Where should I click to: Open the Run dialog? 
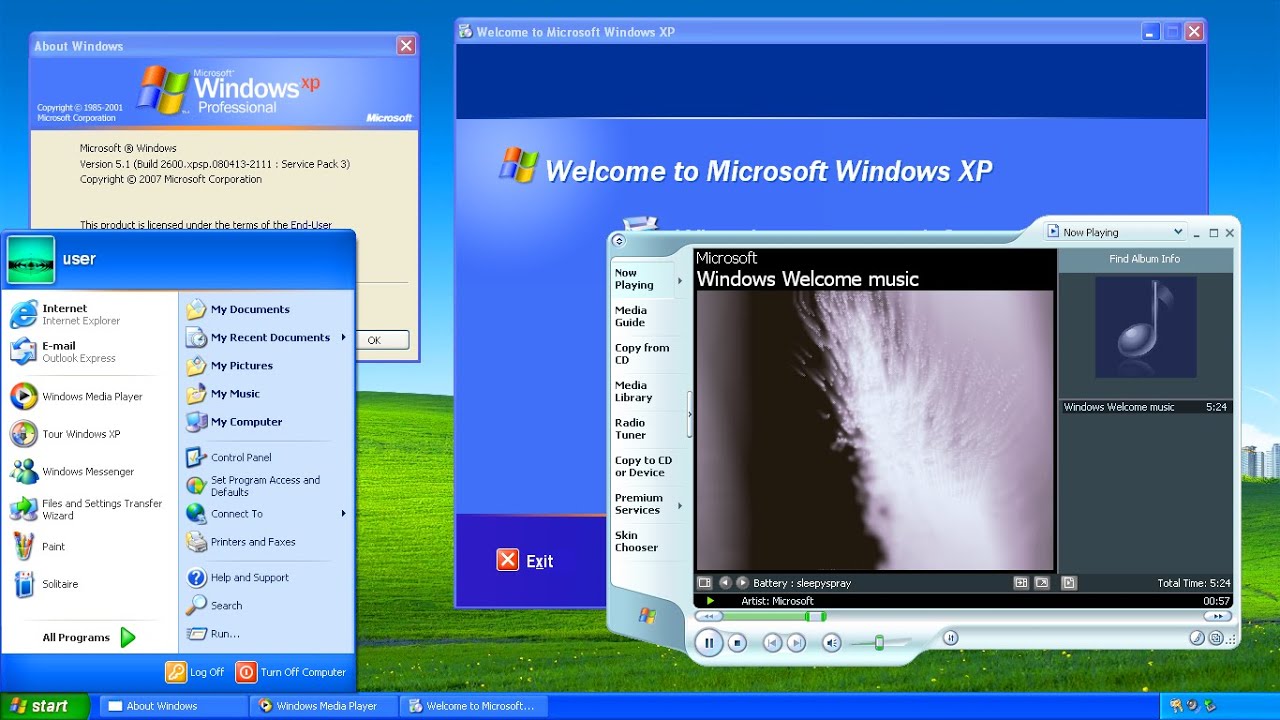point(266,633)
